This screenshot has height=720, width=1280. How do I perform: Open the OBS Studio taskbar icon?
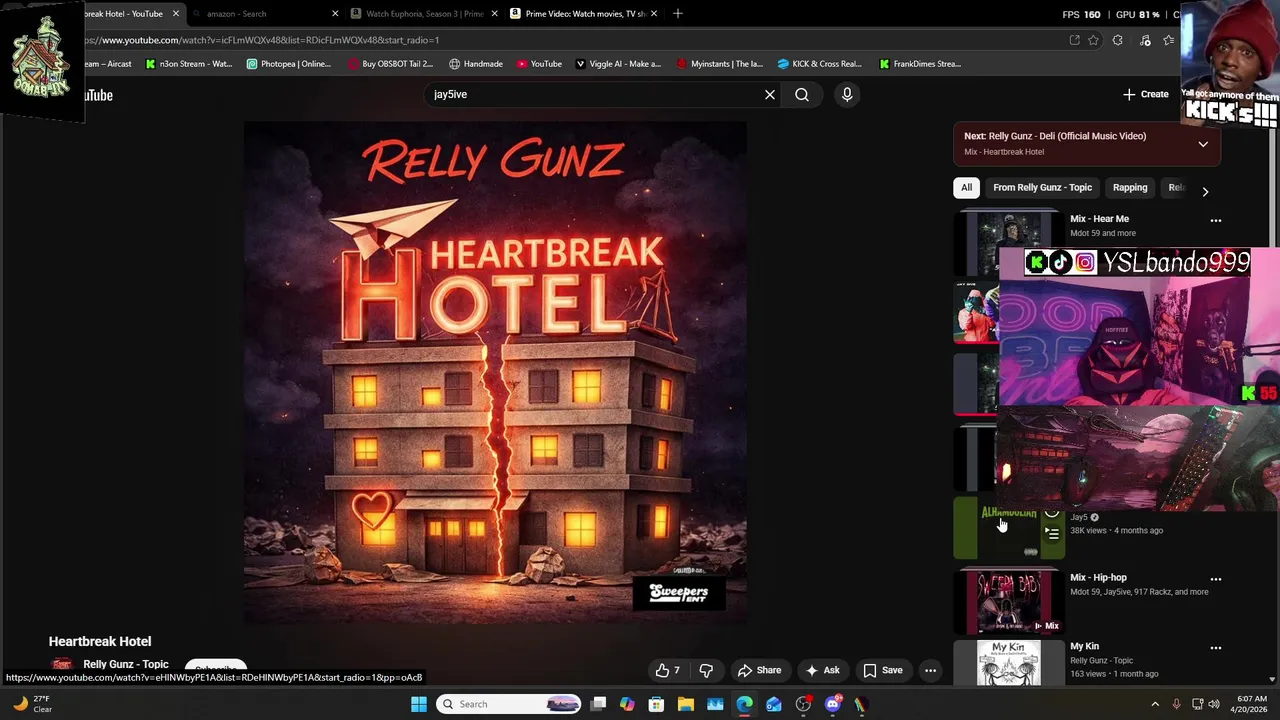[803, 704]
